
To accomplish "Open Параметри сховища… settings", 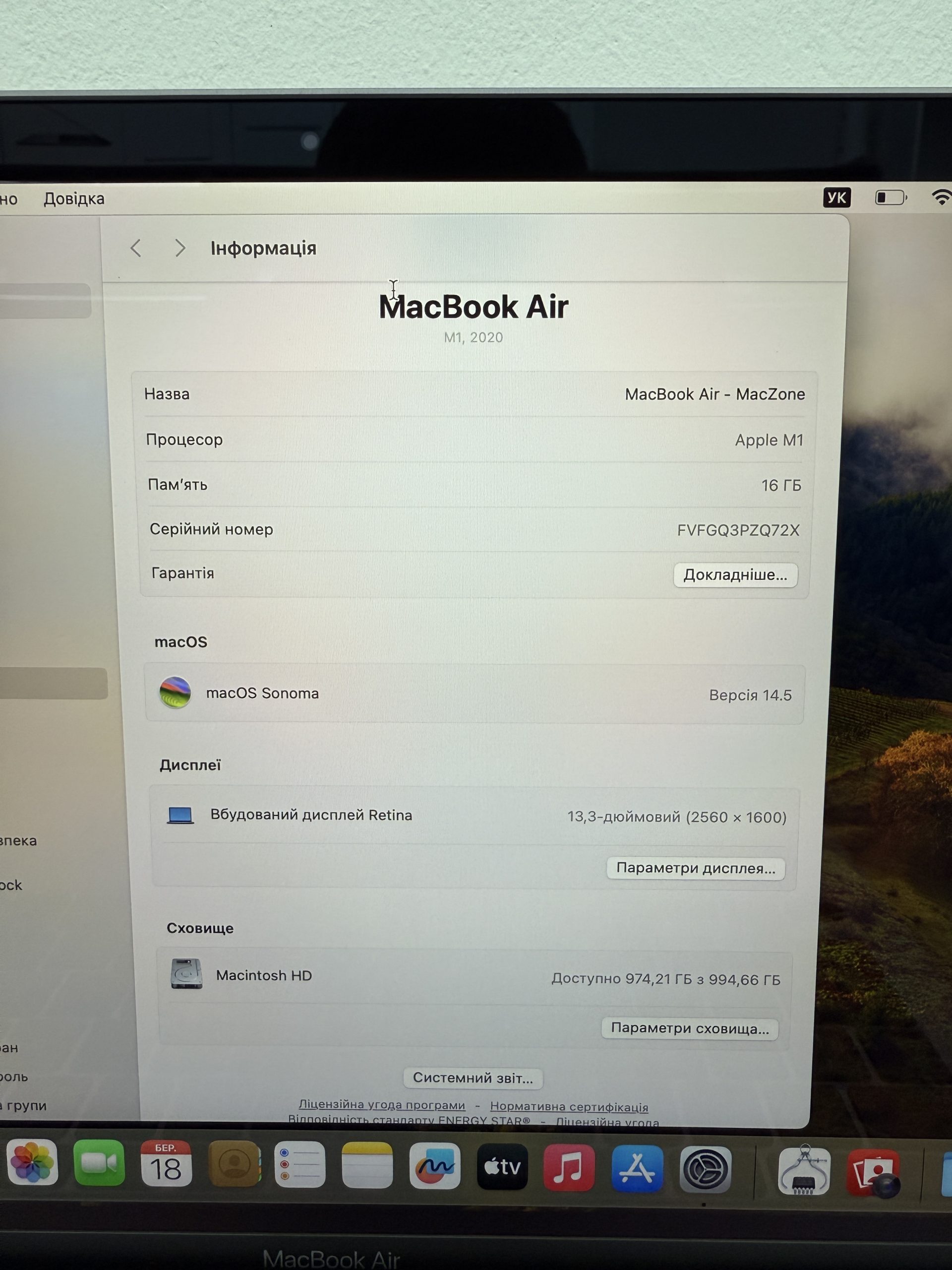I will (690, 1028).
